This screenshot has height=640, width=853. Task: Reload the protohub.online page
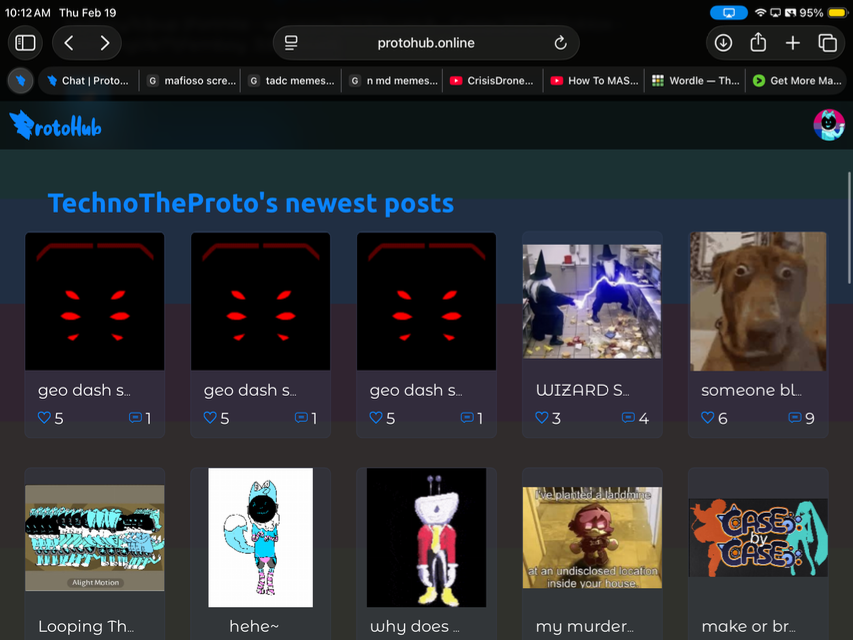coord(560,43)
